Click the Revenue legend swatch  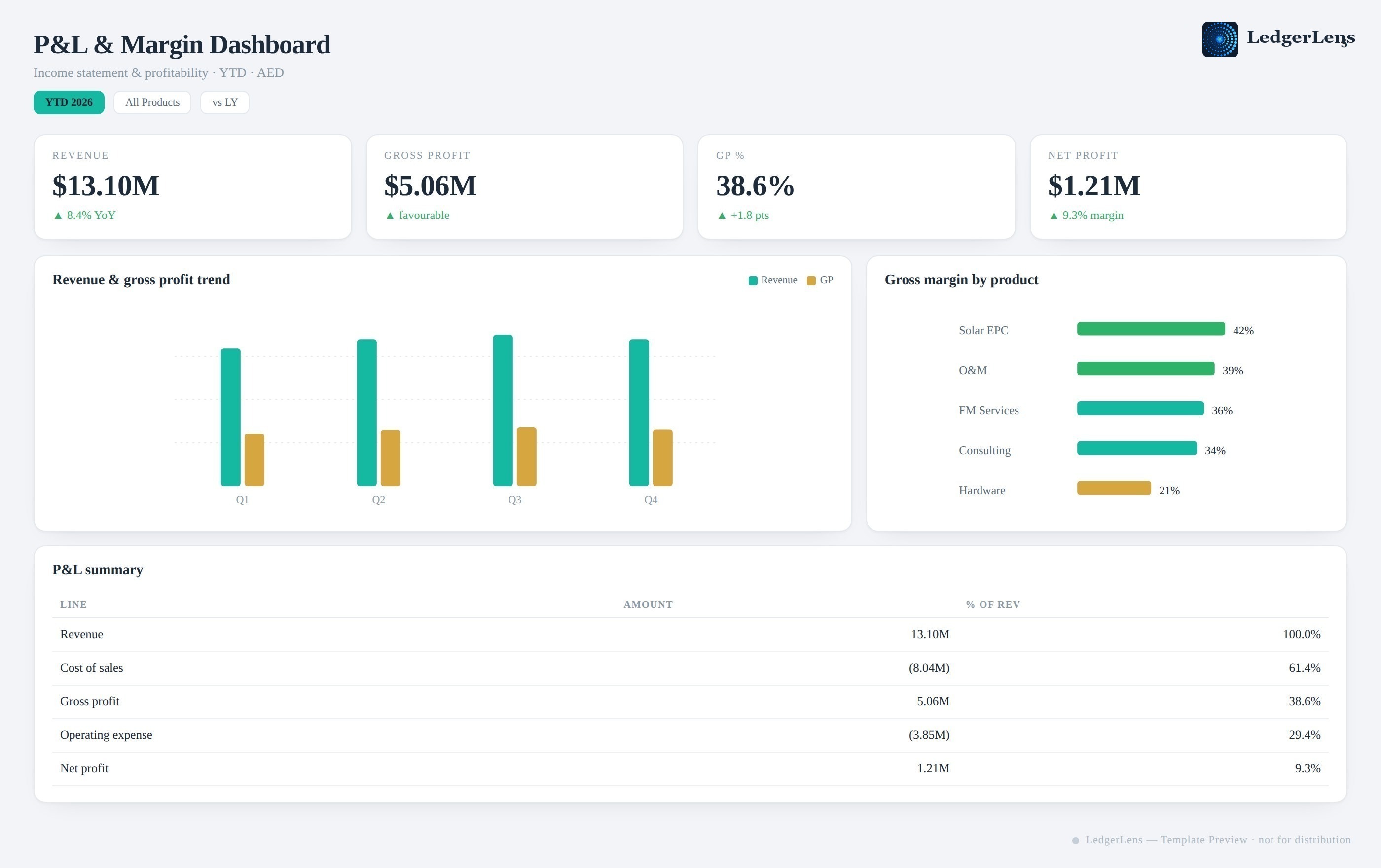click(x=753, y=280)
